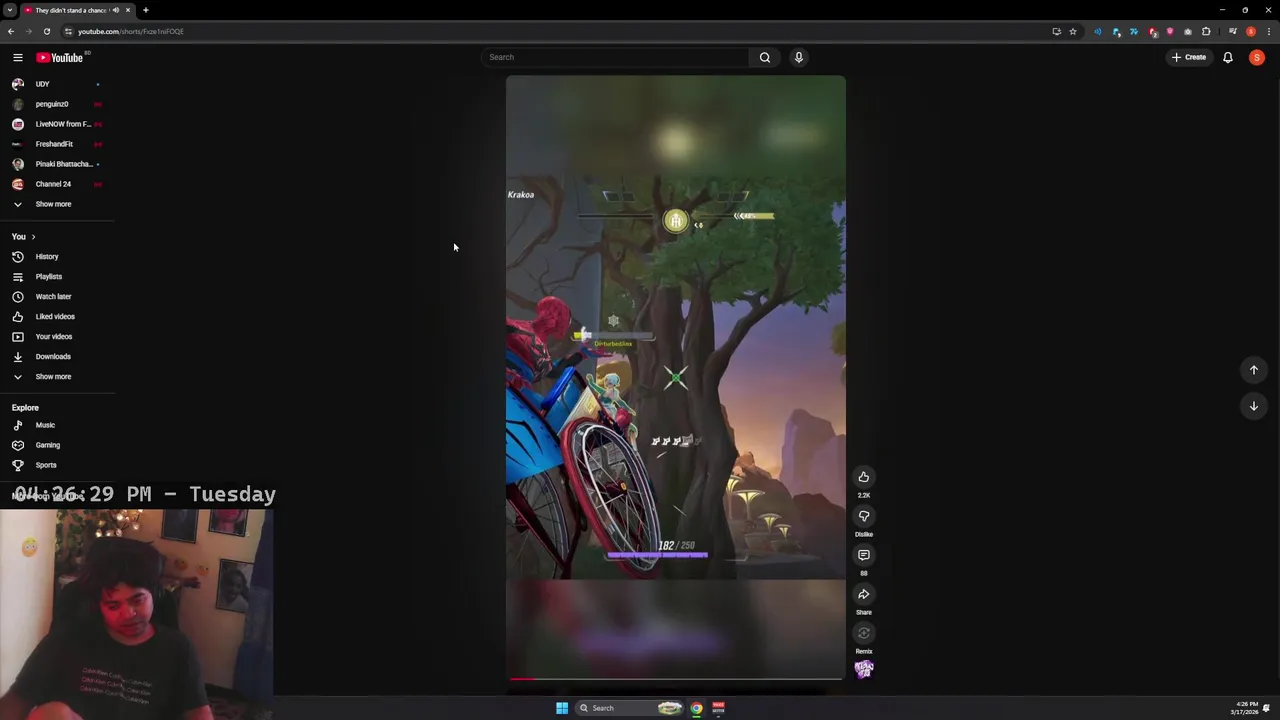Go to the YouTube home logo

60,57
